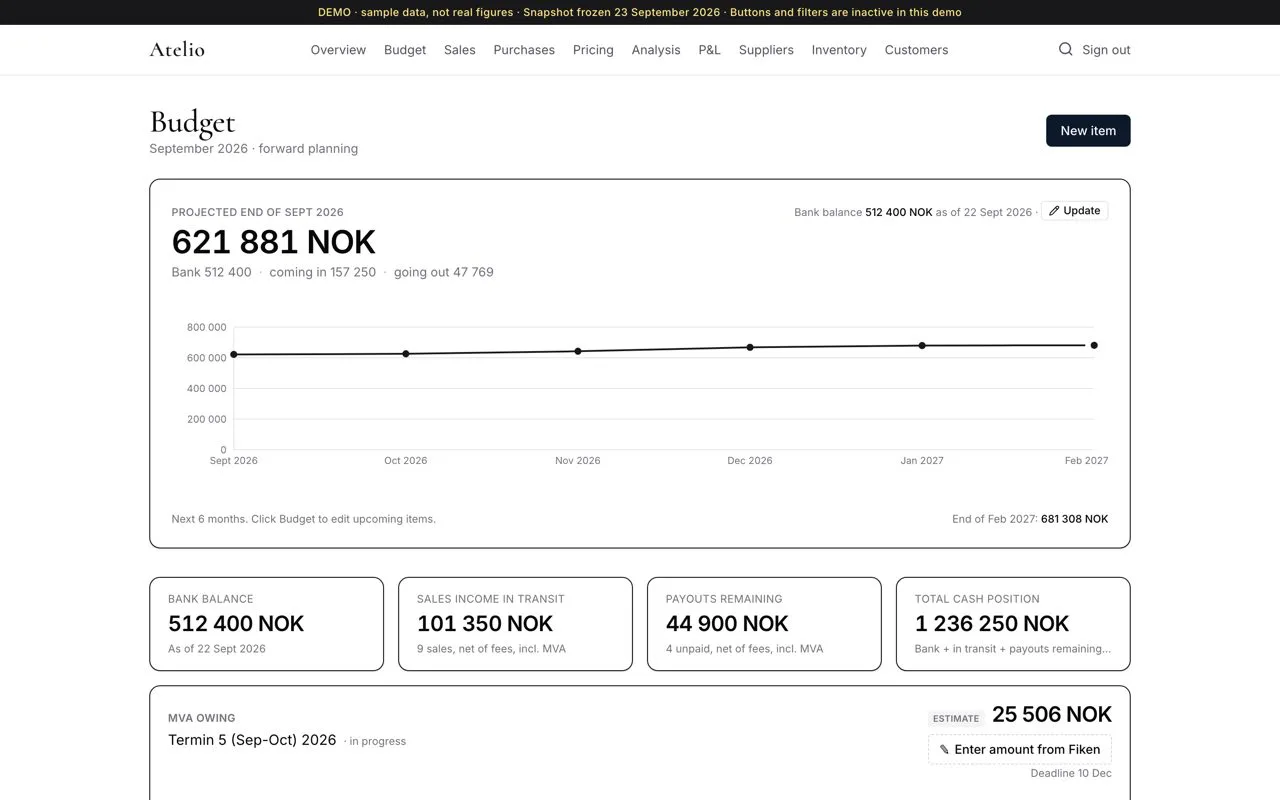Click the 621 881 NOK projected amount

coord(274,242)
